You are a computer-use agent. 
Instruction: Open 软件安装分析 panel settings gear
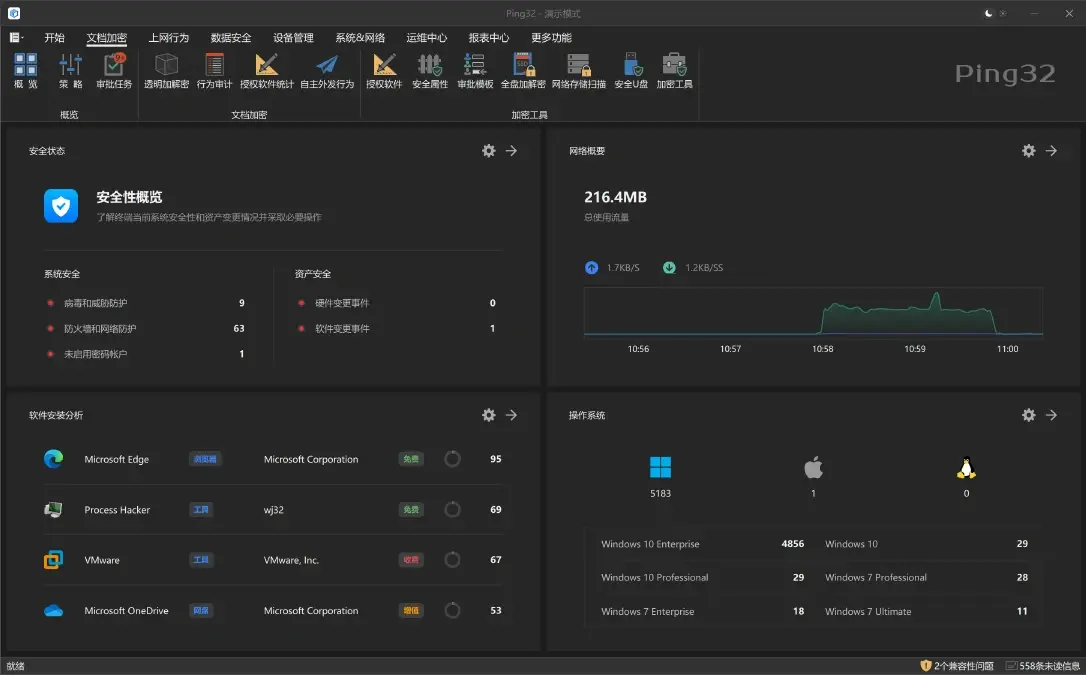click(489, 415)
